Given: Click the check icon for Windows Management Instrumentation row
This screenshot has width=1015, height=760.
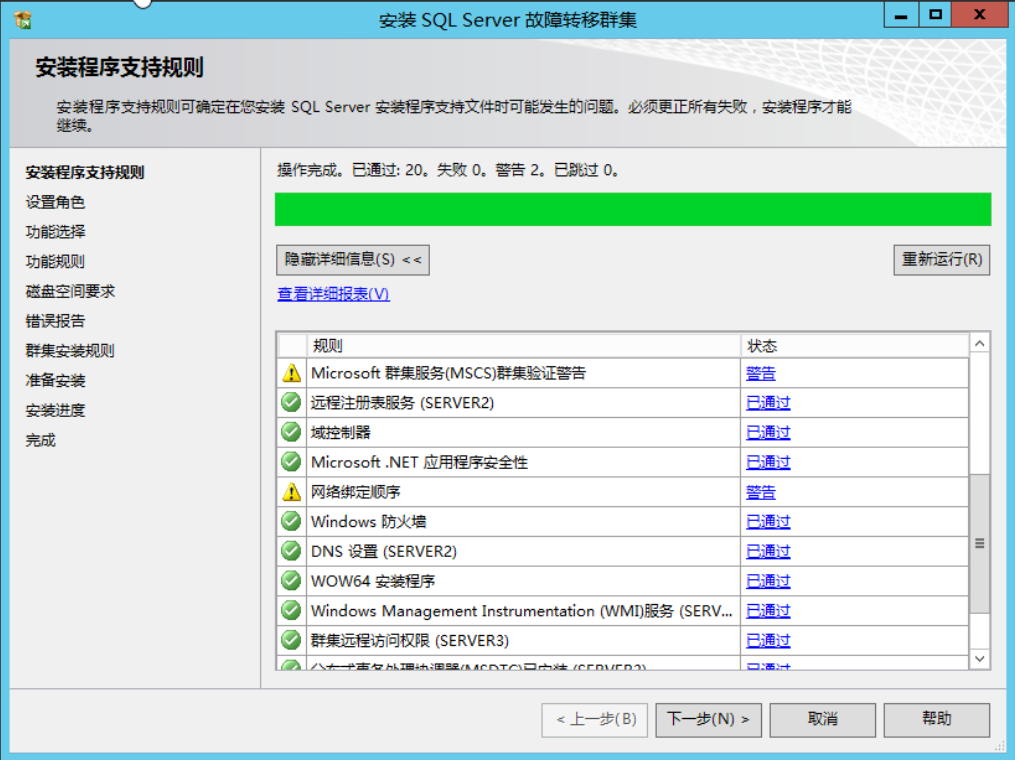Looking at the screenshot, I should pos(291,611).
